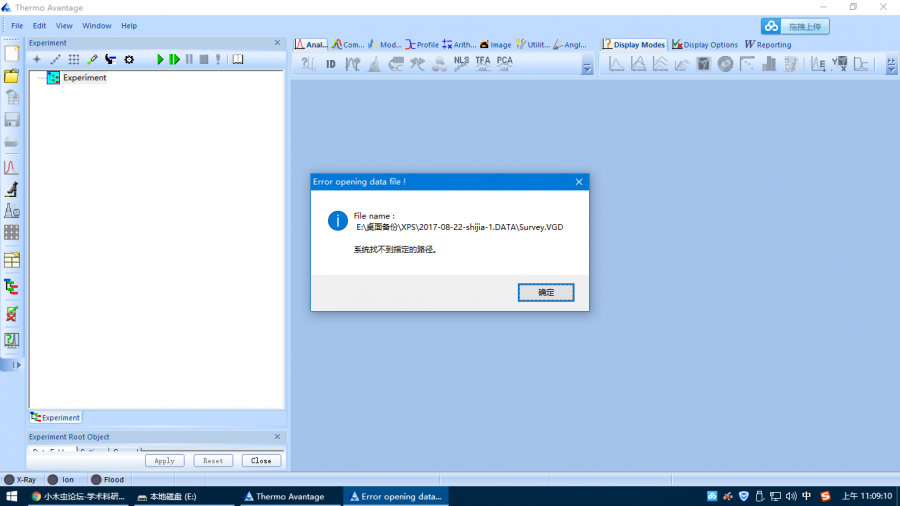Click the dotted grid area scan icon
900x506 pixels.
73,59
